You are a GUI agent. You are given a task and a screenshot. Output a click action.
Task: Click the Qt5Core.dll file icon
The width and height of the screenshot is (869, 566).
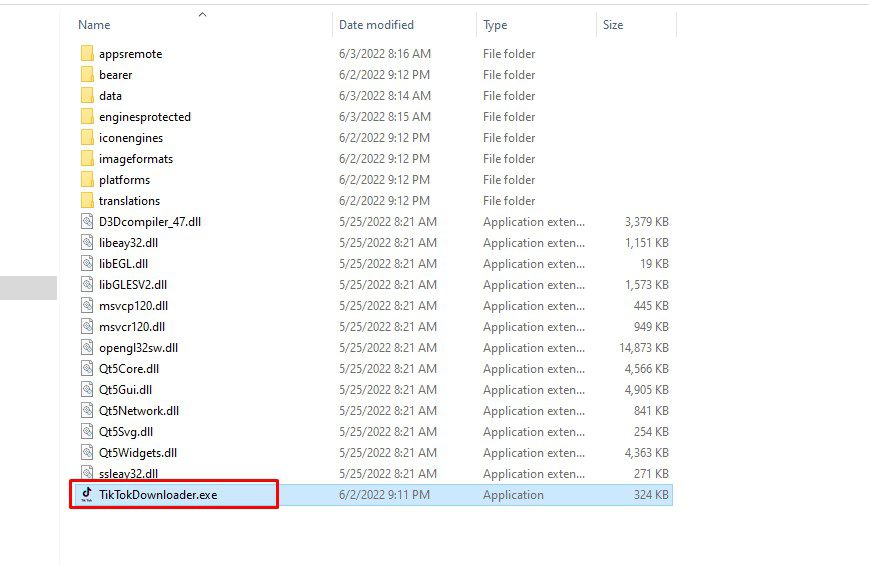pos(87,369)
